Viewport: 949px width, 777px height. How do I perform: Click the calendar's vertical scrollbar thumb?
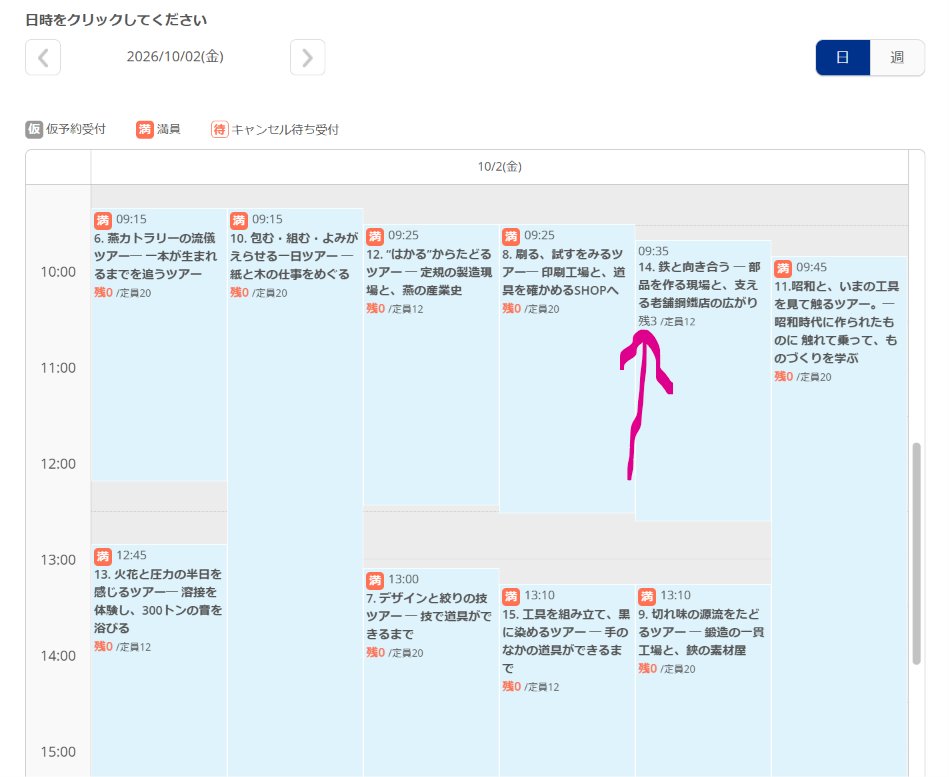point(916,554)
